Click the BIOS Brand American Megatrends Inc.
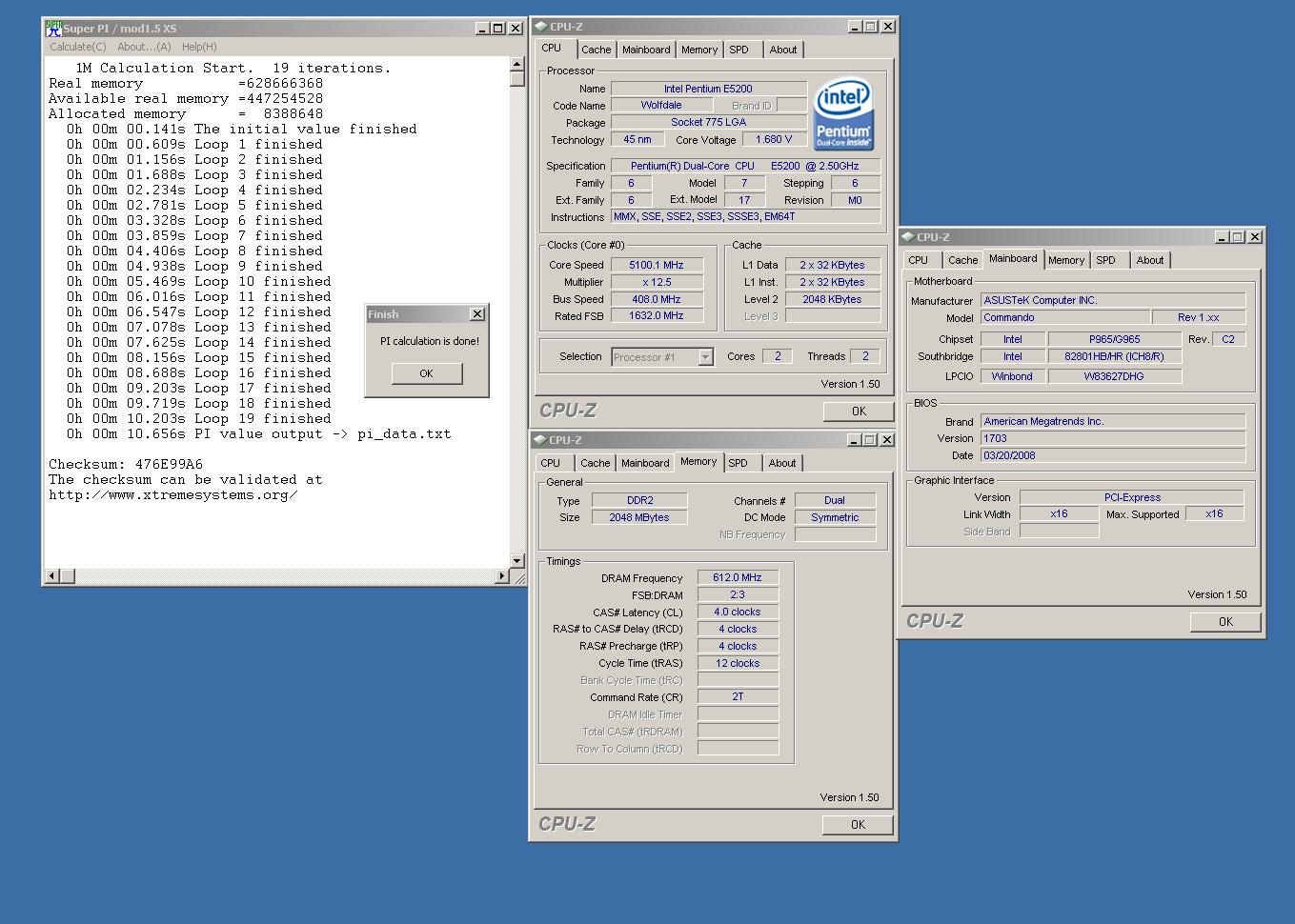 1113,421
